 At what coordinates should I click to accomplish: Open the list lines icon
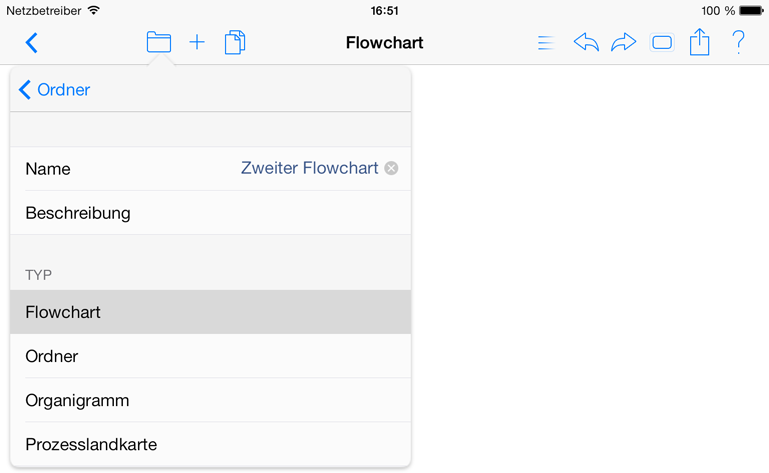coord(546,43)
